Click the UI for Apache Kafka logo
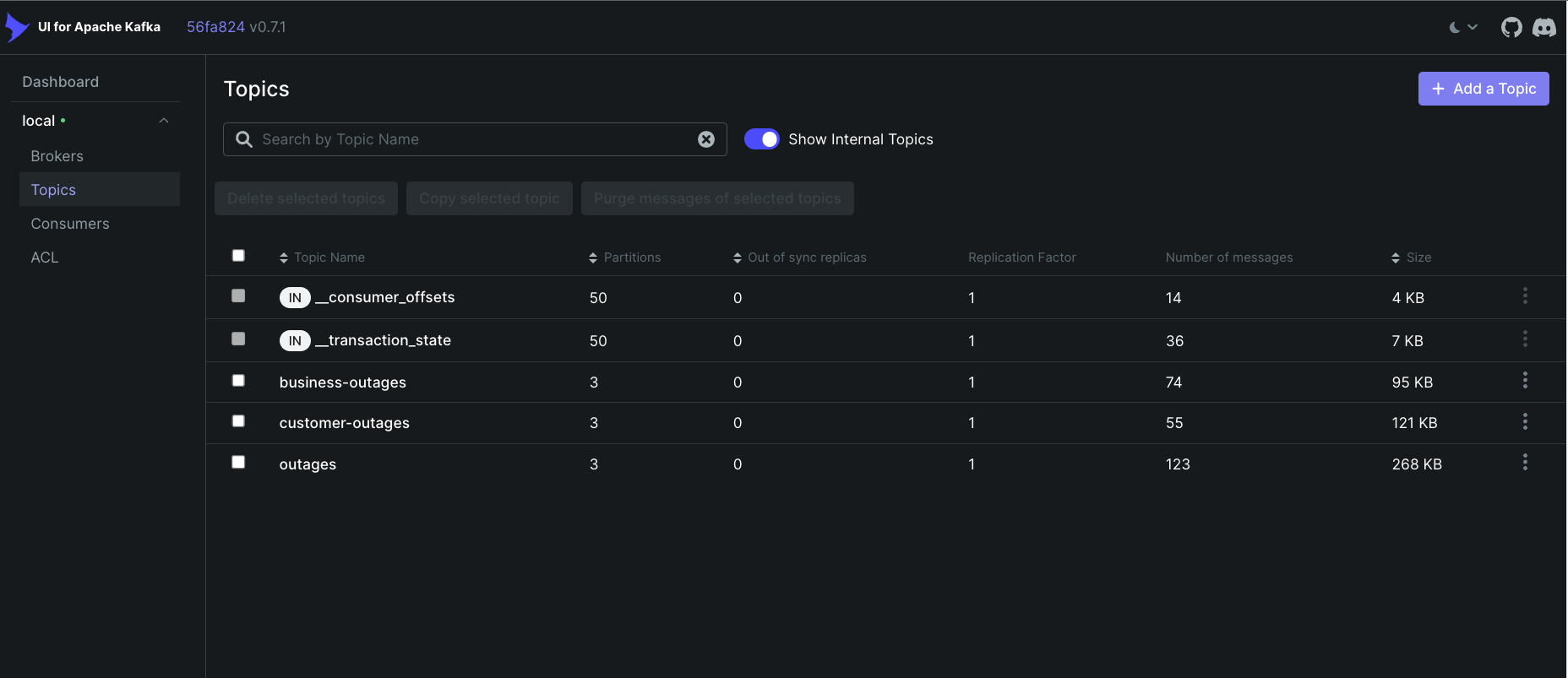The height and width of the screenshot is (678, 1568). (17, 27)
